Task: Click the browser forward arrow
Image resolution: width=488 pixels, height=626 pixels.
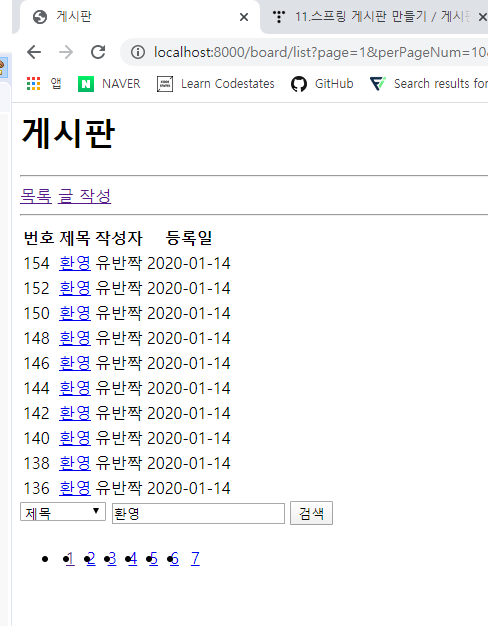Action: (x=66, y=52)
